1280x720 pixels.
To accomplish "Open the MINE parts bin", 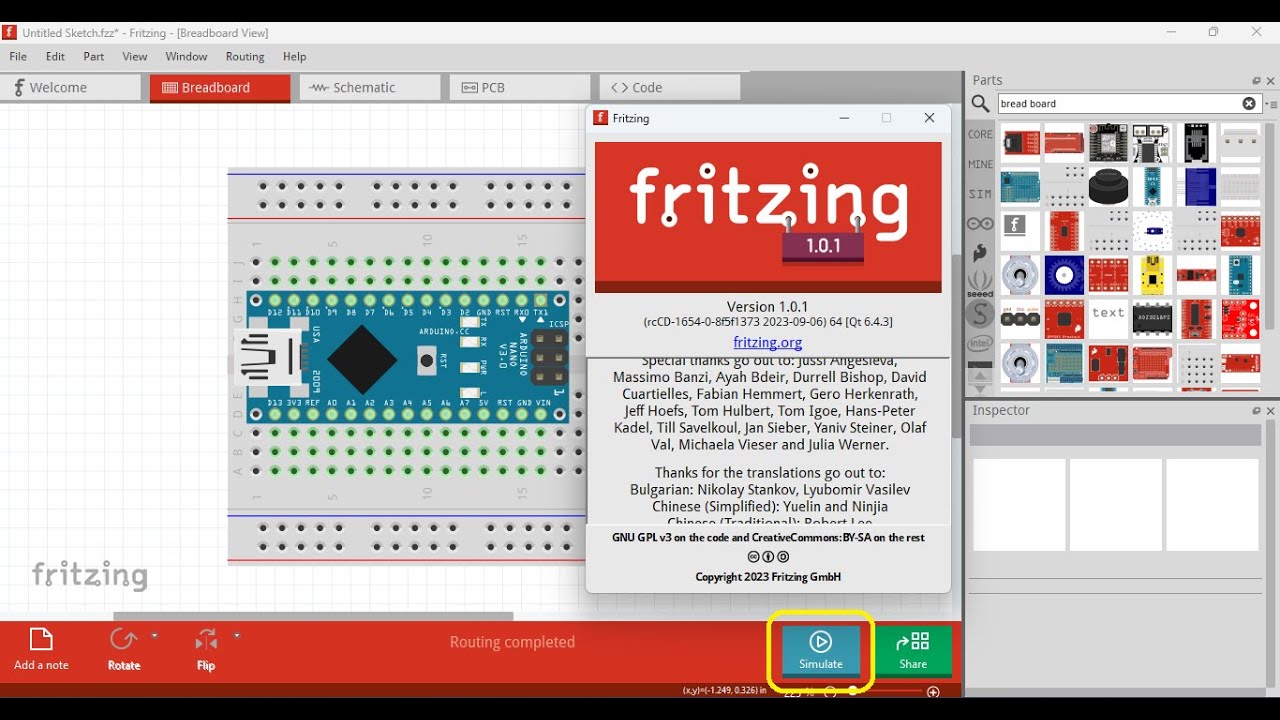I will (980, 164).
